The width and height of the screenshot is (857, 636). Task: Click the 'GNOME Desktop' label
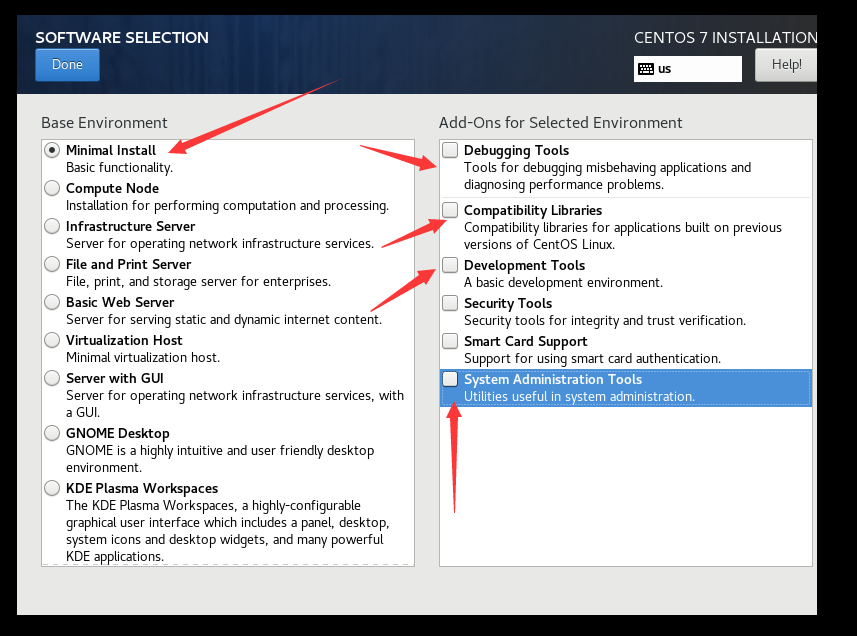coord(118,433)
